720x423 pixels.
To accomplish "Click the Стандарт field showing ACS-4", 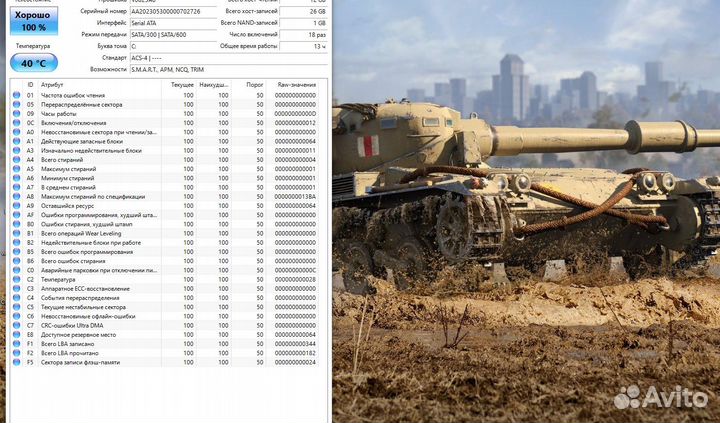I will (x=229, y=58).
